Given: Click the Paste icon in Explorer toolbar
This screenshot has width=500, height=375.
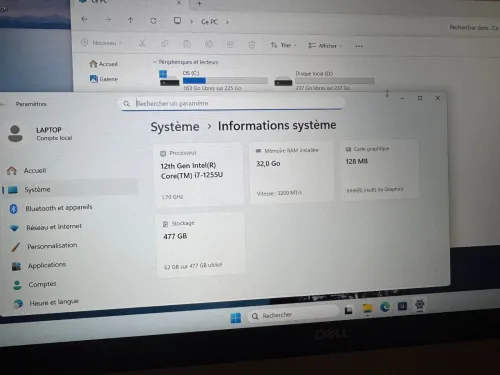Looking at the screenshot, I should point(187,44).
